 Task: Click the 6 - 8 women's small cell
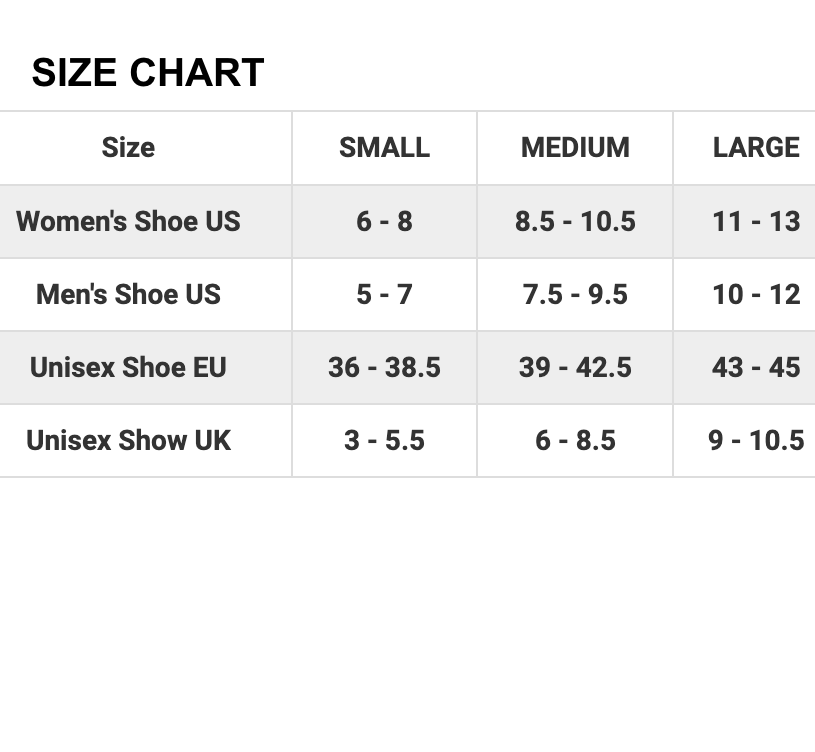click(385, 221)
